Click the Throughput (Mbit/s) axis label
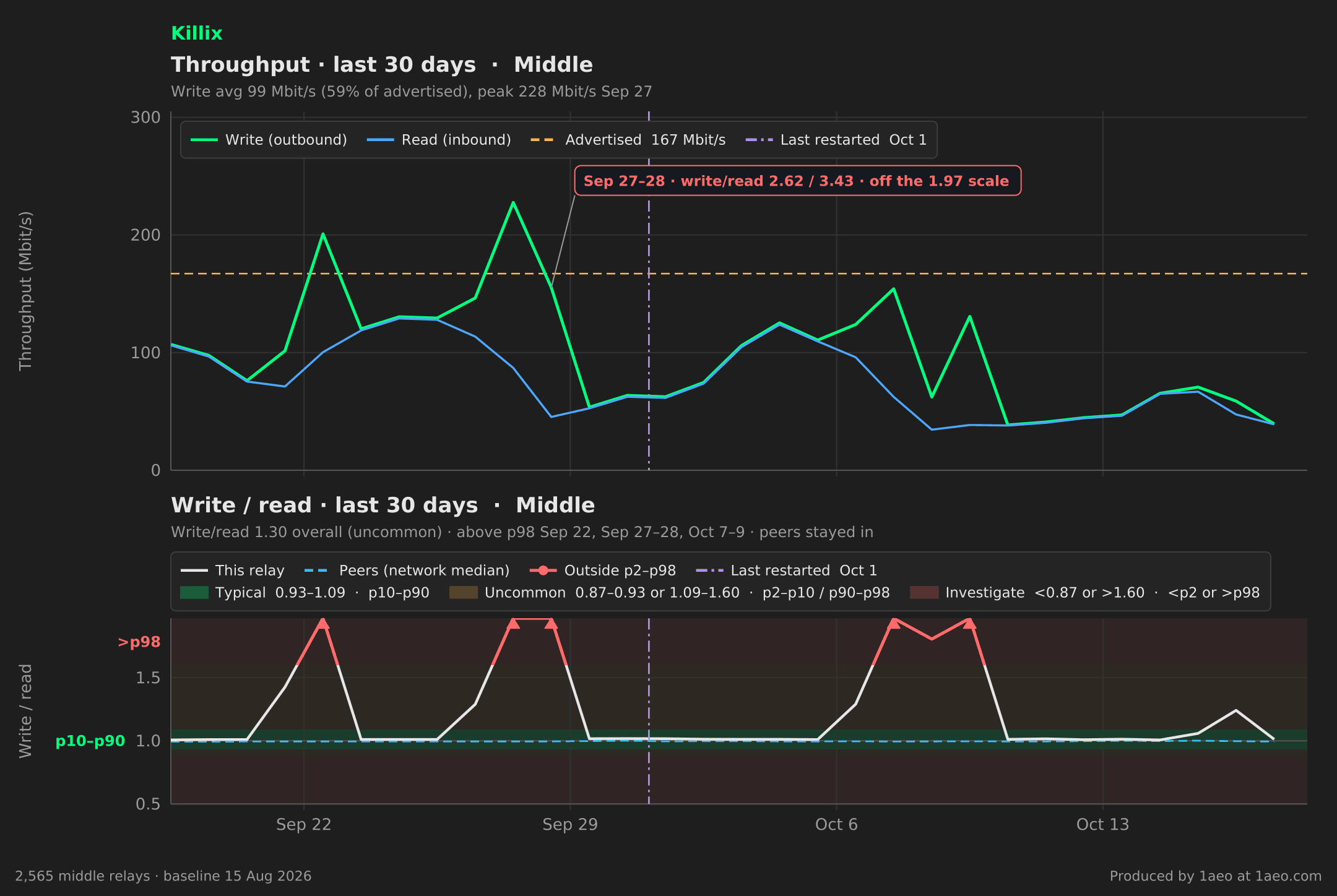The image size is (1337, 896). point(25,291)
